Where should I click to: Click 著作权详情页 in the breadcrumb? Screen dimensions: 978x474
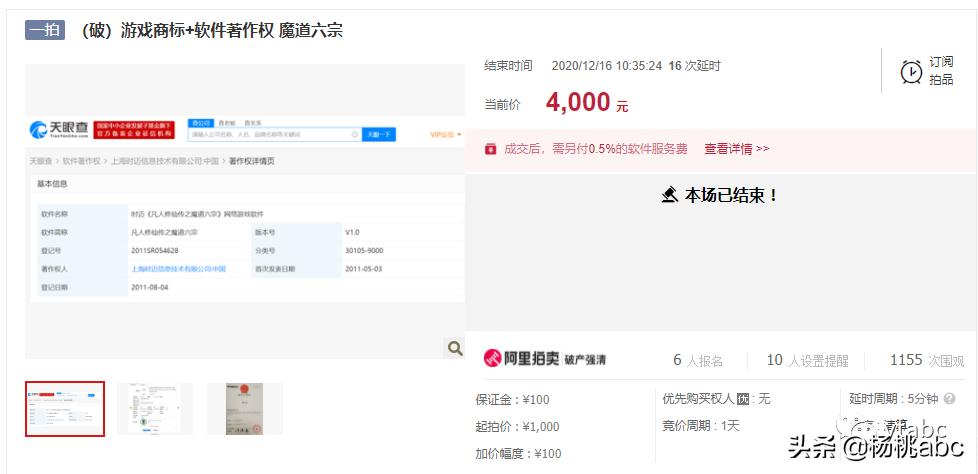coord(251,161)
